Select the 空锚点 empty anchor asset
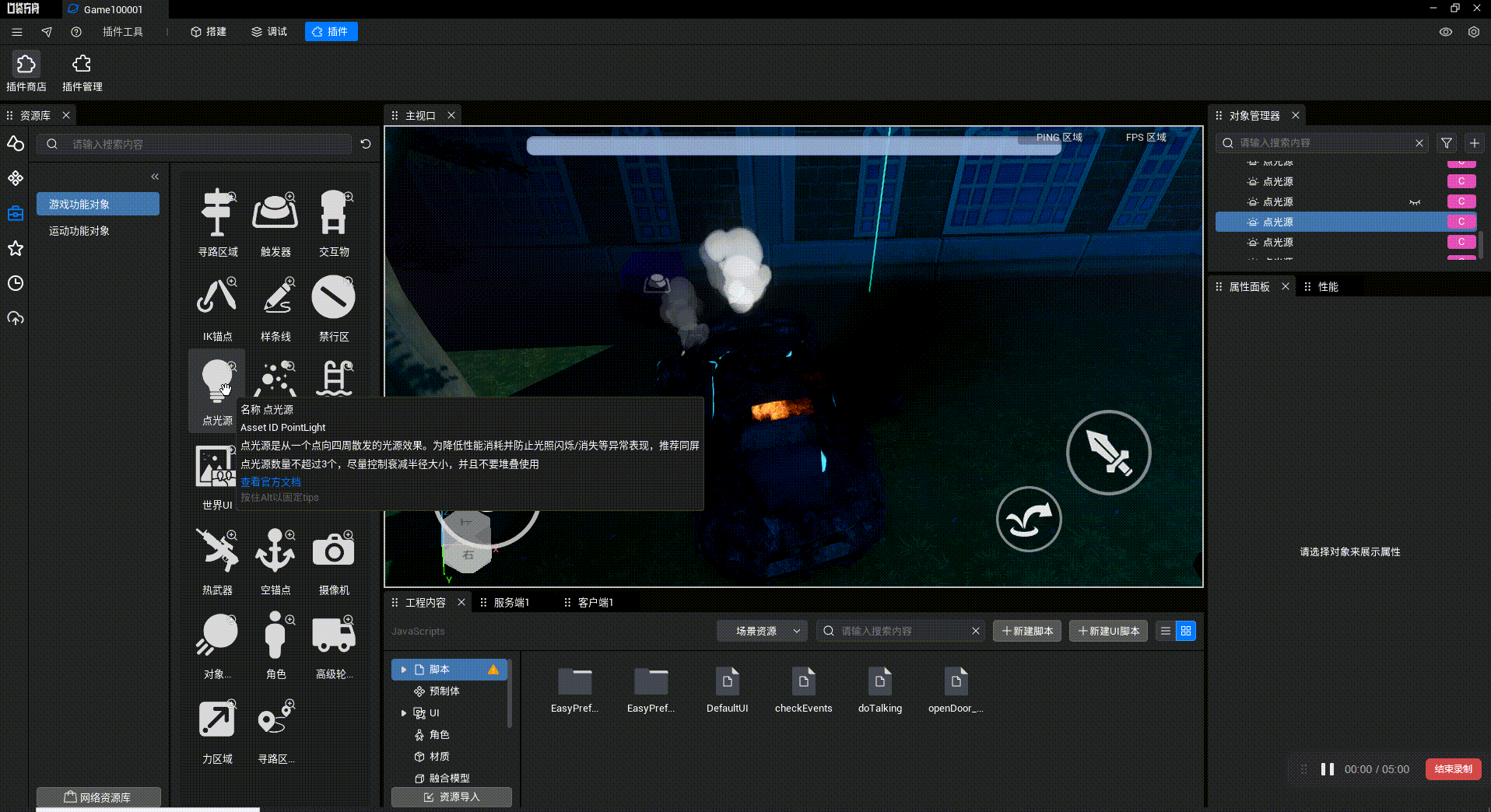This screenshot has width=1491, height=812. 275,561
